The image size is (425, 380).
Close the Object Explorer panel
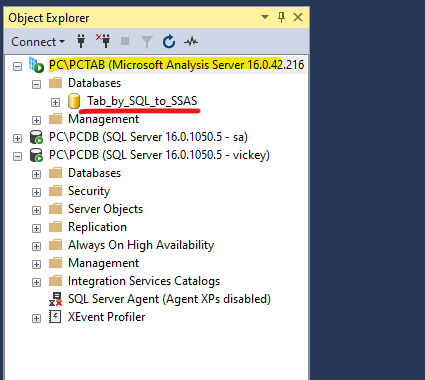[x=298, y=17]
